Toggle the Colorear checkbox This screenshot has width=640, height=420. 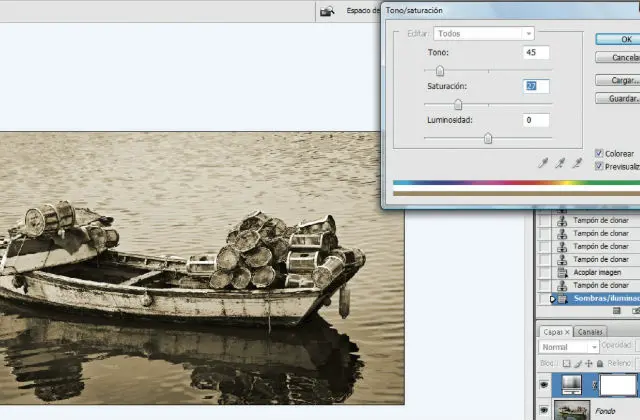click(x=599, y=153)
